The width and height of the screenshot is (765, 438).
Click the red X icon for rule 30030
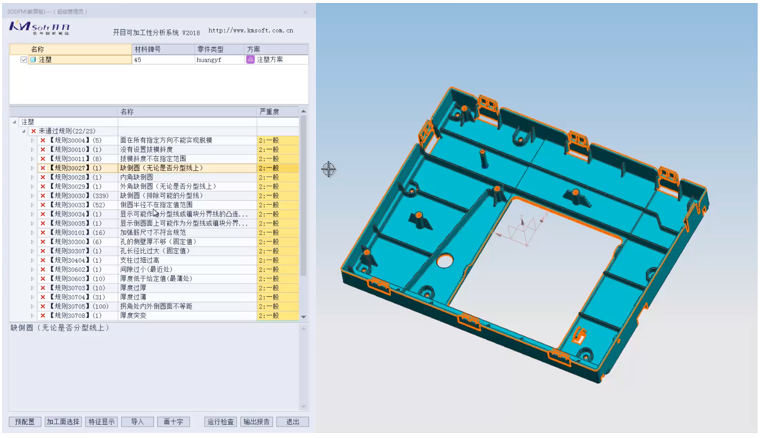point(43,195)
